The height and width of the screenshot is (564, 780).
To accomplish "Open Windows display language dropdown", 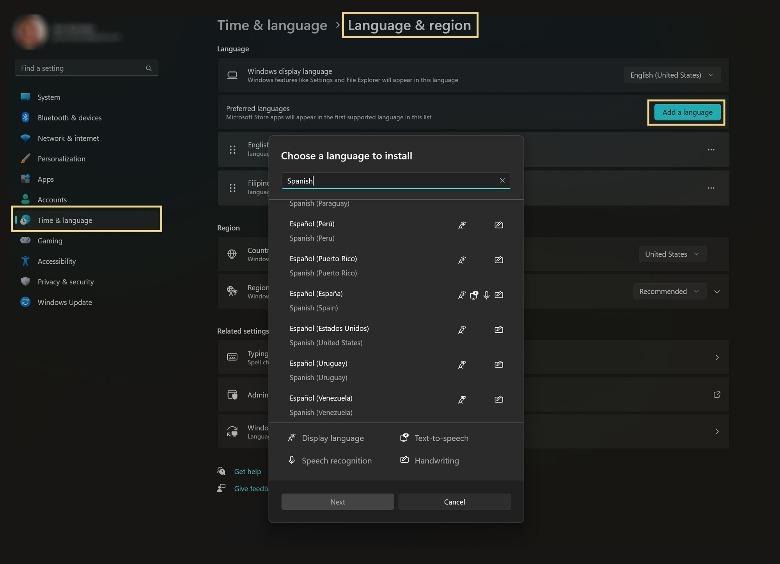I will (672, 75).
